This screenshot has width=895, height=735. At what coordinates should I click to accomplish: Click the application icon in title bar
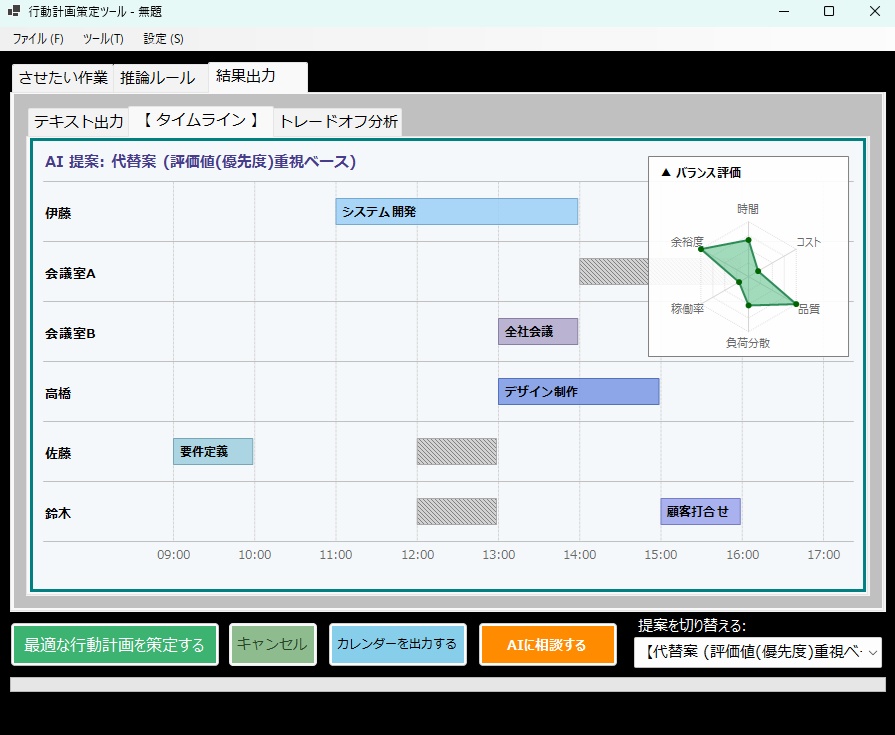coord(14,11)
